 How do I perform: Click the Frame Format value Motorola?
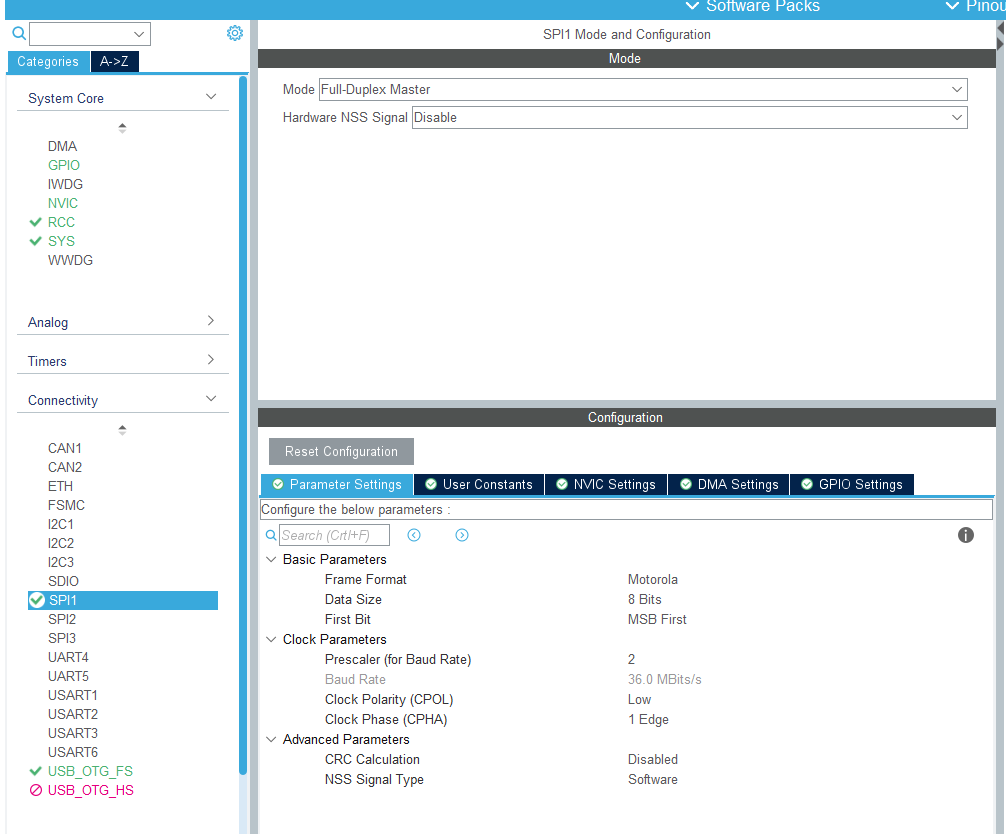click(652, 579)
